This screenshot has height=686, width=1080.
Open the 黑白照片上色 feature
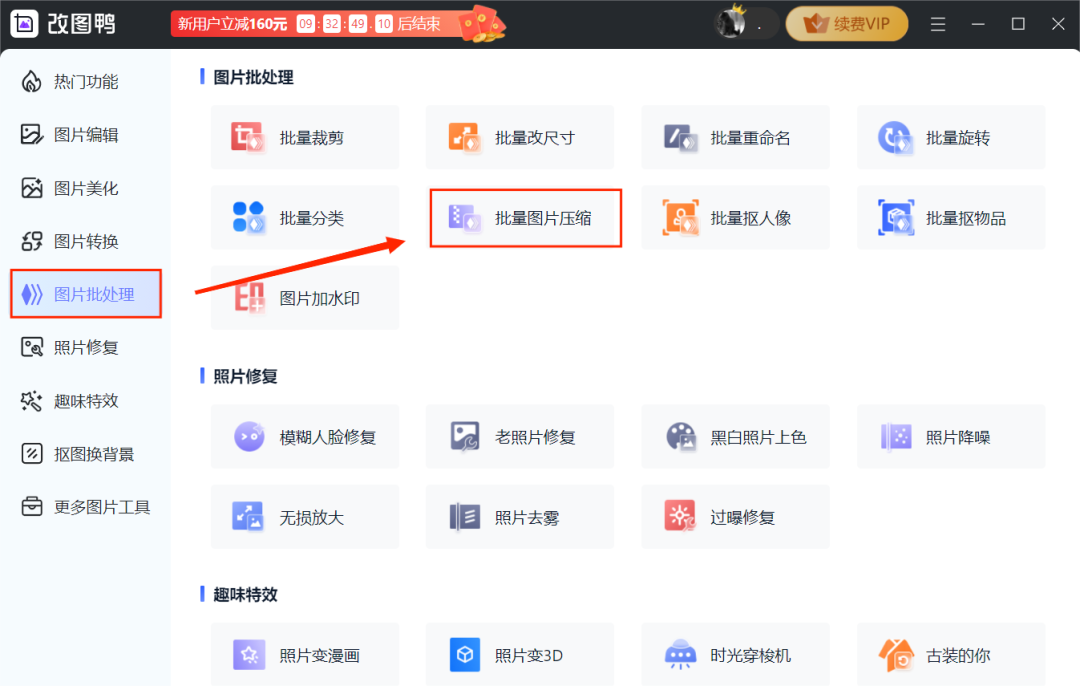[x=735, y=436]
